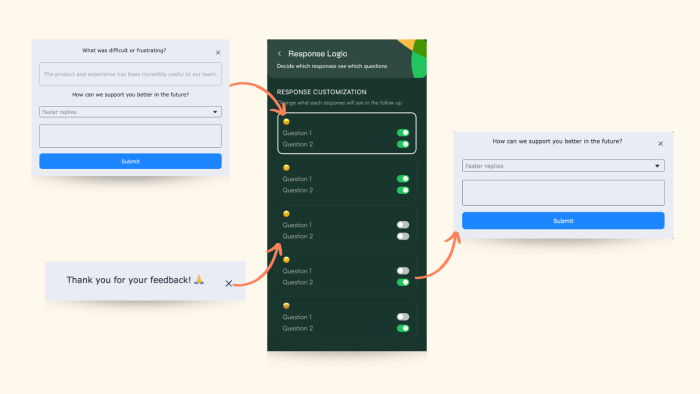The width and height of the screenshot is (700, 394).
Task: Select the emoji on the second response card
Action: (x=287, y=168)
